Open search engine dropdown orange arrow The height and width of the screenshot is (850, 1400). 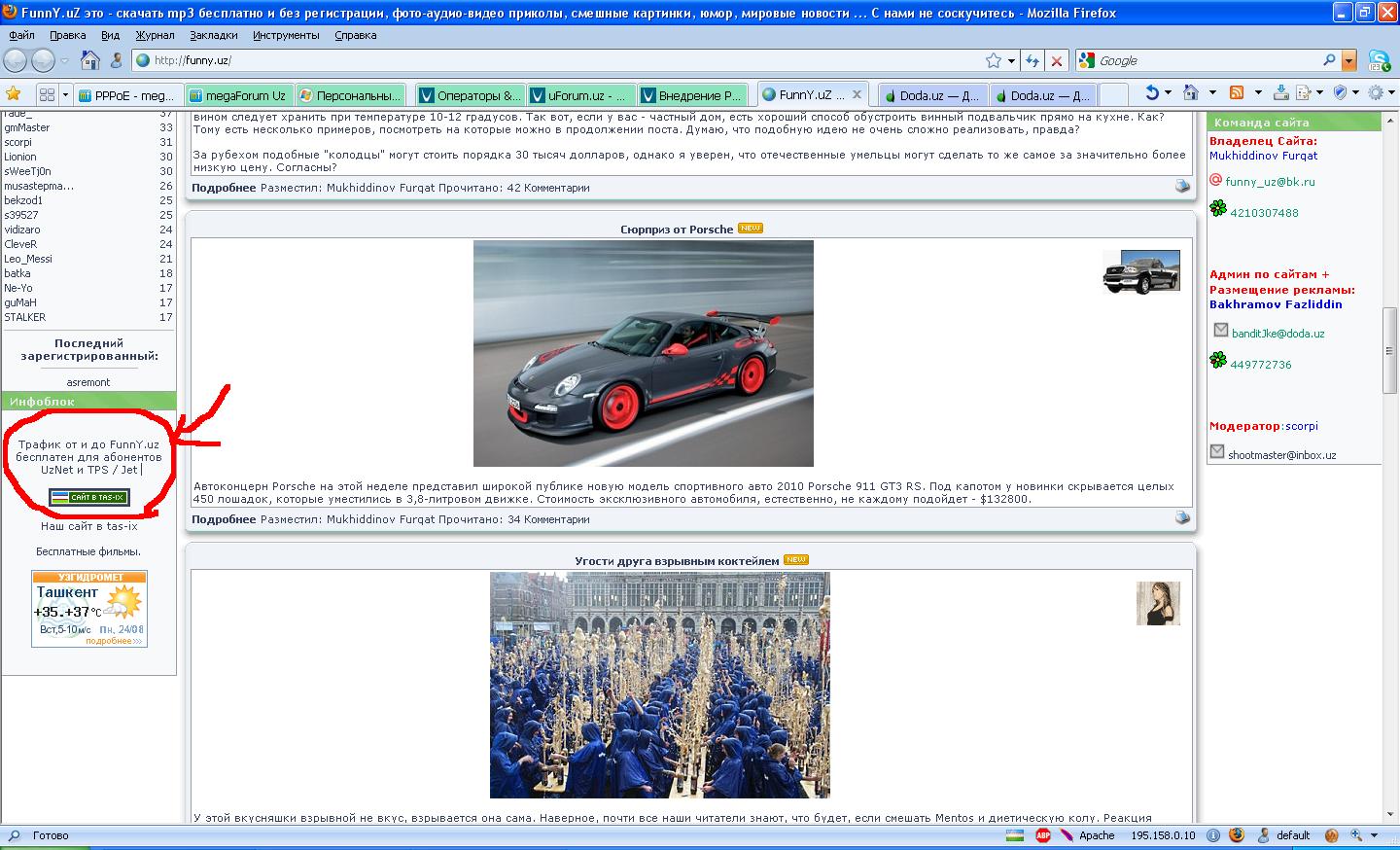[x=1348, y=60]
